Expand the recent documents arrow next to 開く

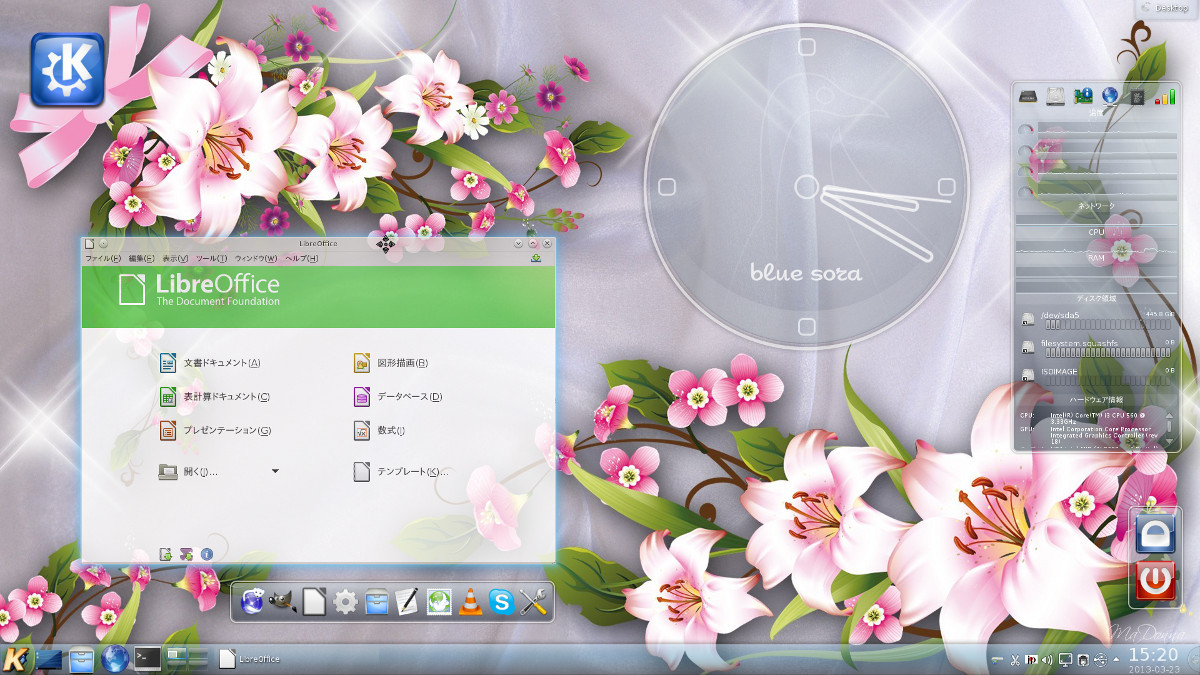tap(275, 471)
